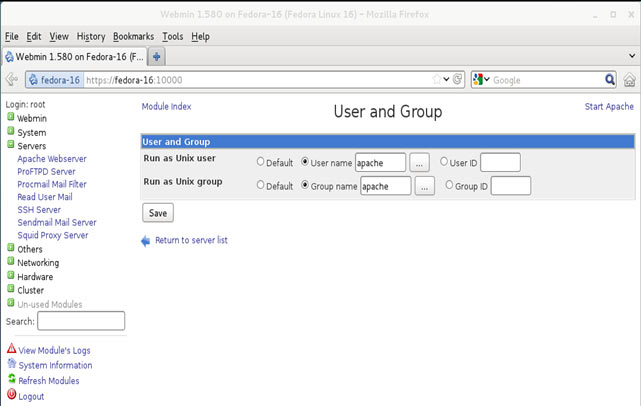The height and width of the screenshot is (406, 641).
Task: Click the Group name field containing apache
Action: (385, 186)
